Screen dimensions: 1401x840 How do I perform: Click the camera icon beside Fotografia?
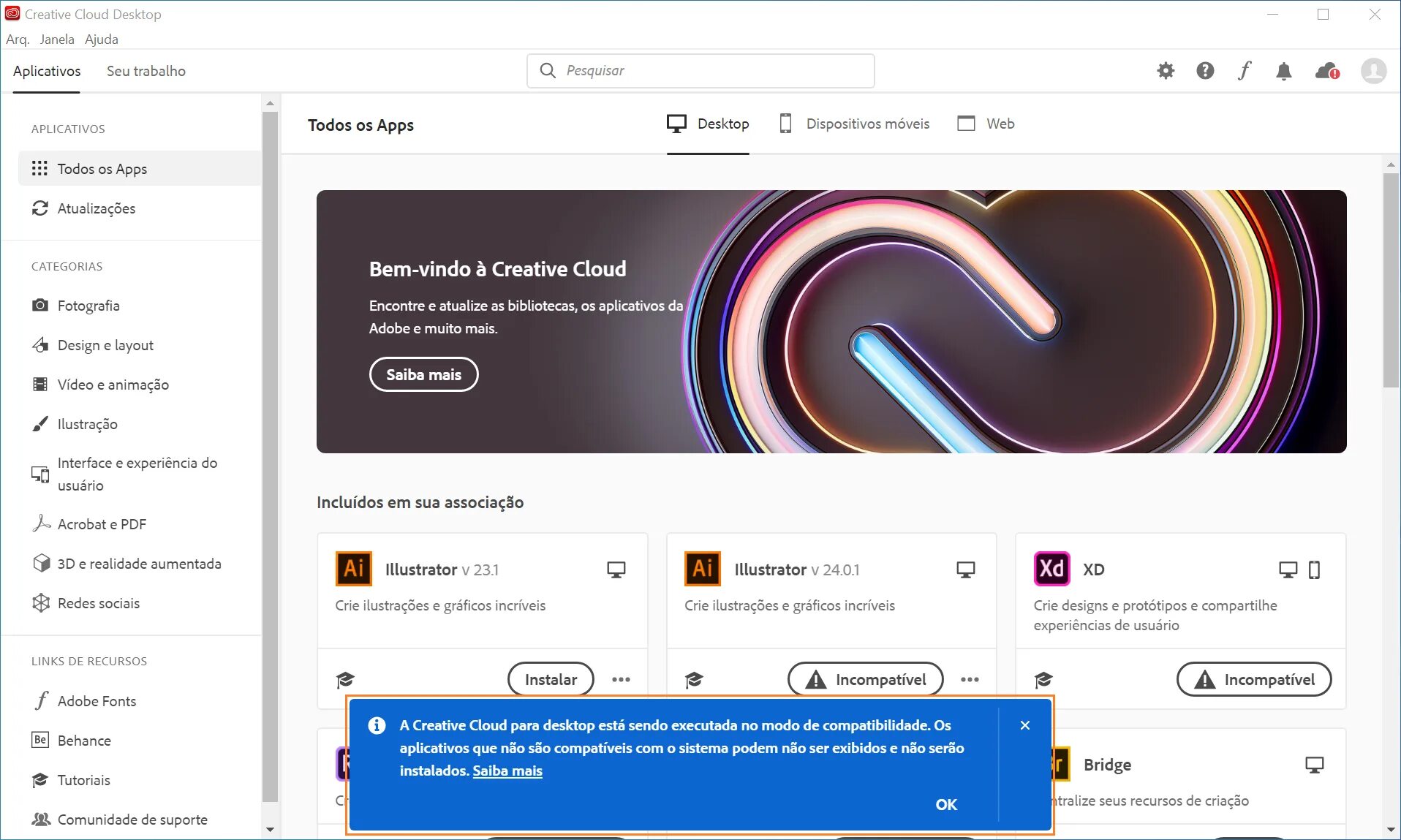pyautogui.click(x=40, y=305)
